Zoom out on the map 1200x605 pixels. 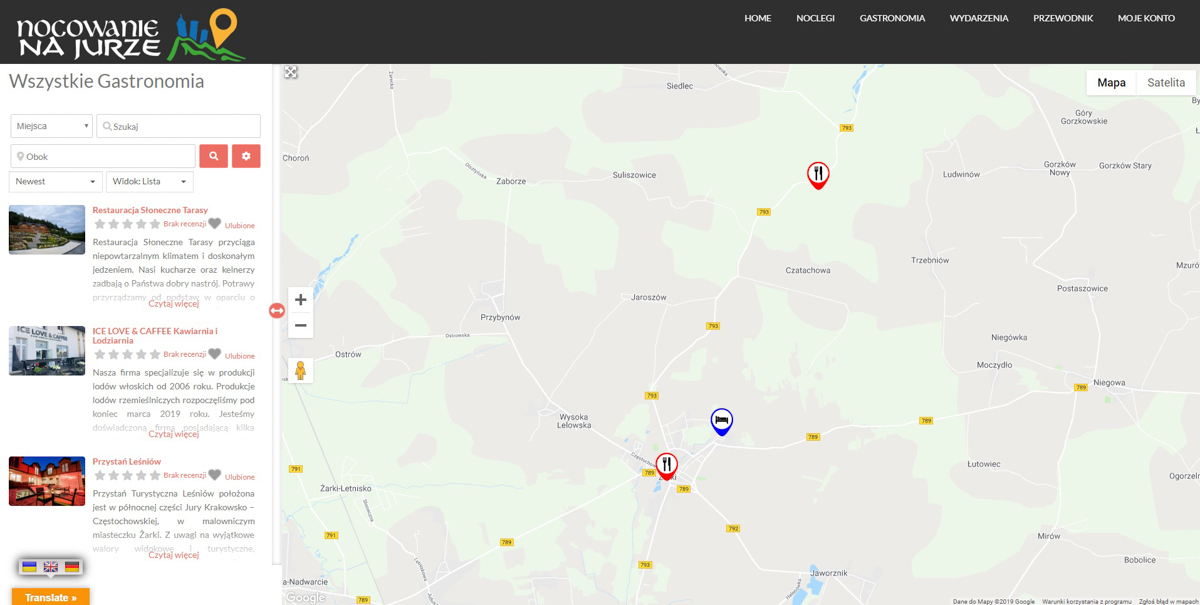click(300, 326)
